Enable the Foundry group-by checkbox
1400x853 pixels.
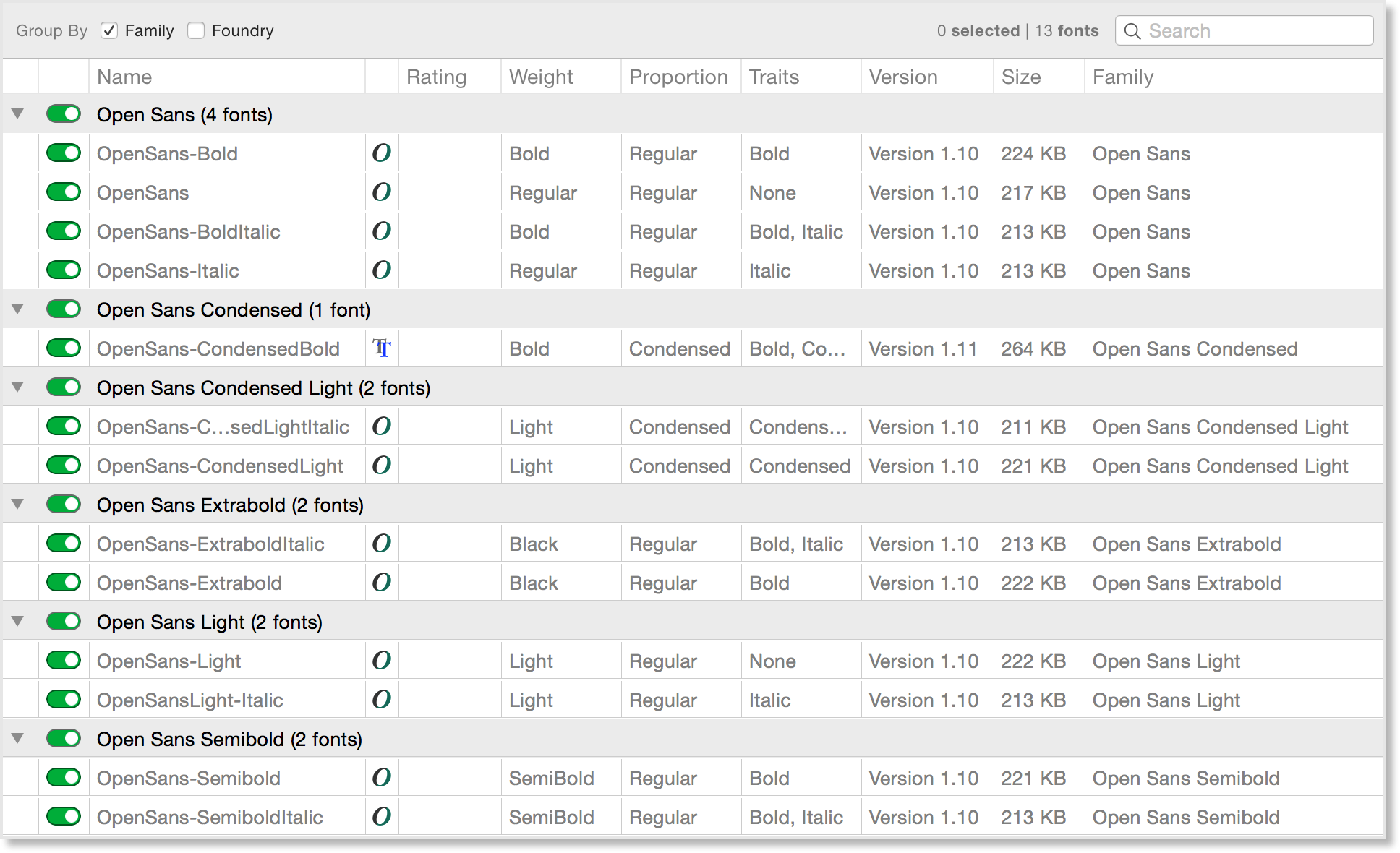pos(196,30)
